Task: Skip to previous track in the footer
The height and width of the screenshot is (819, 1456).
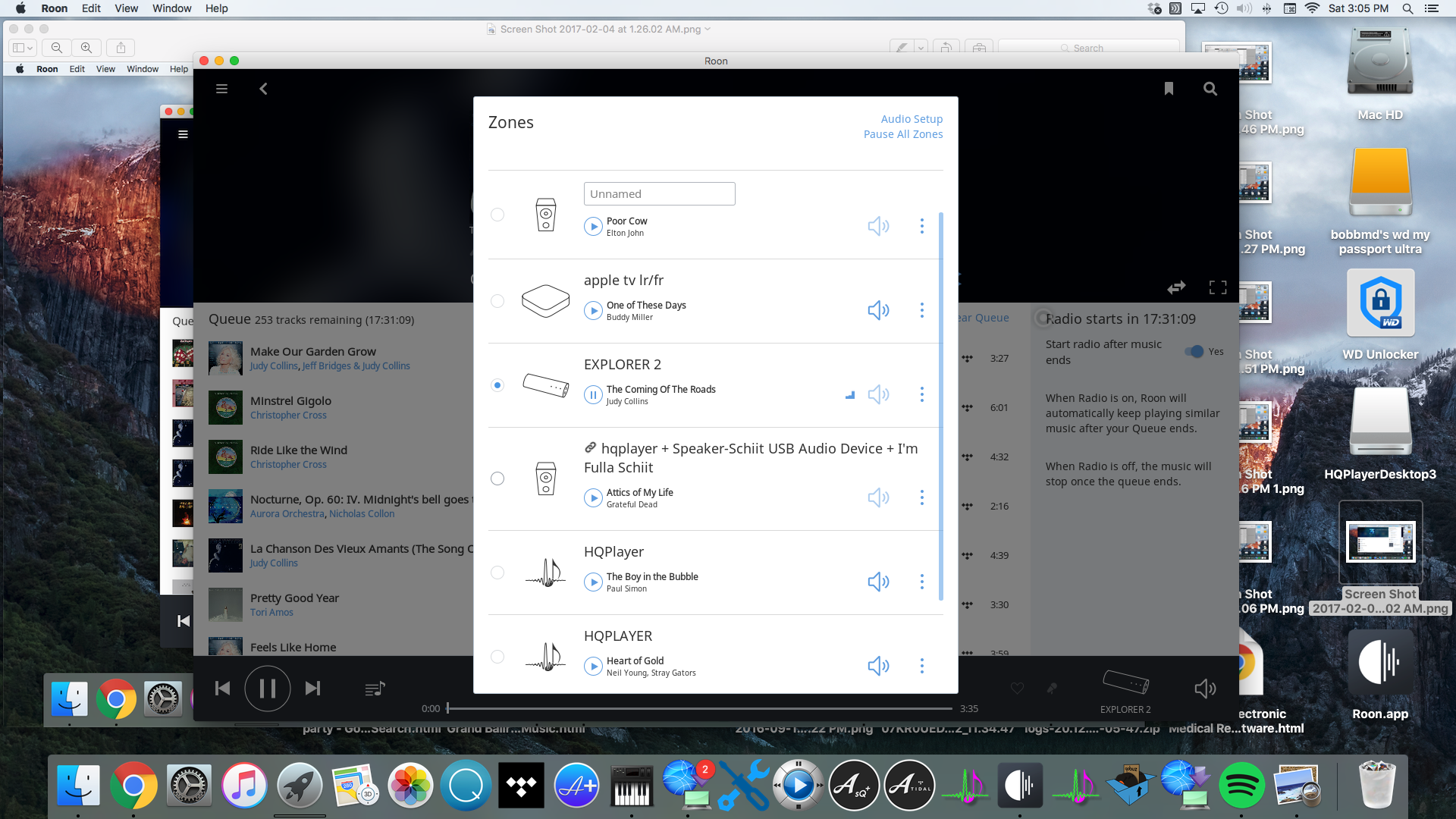Action: (x=222, y=688)
